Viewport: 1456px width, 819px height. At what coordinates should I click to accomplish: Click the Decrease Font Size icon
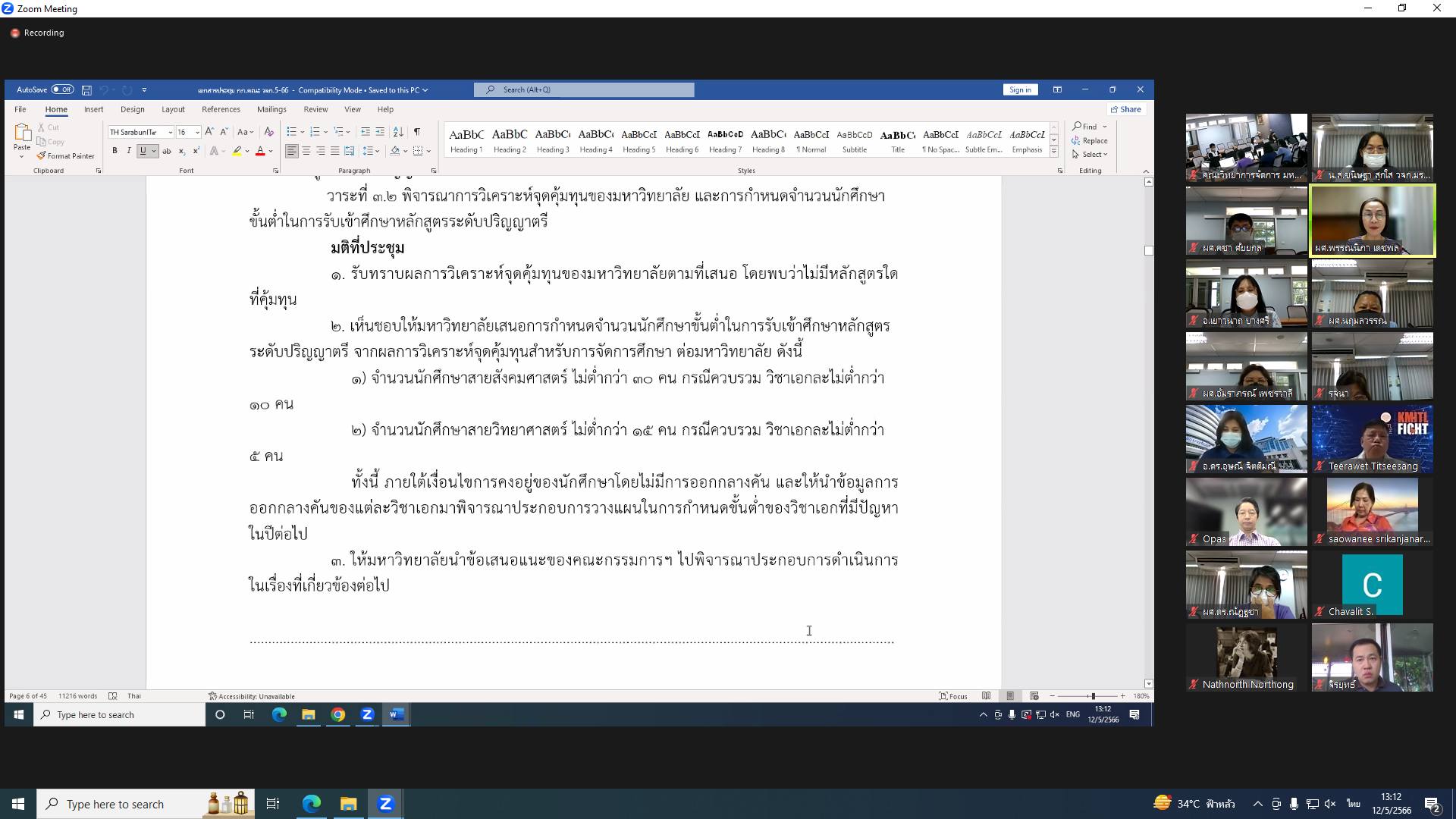point(223,132)
